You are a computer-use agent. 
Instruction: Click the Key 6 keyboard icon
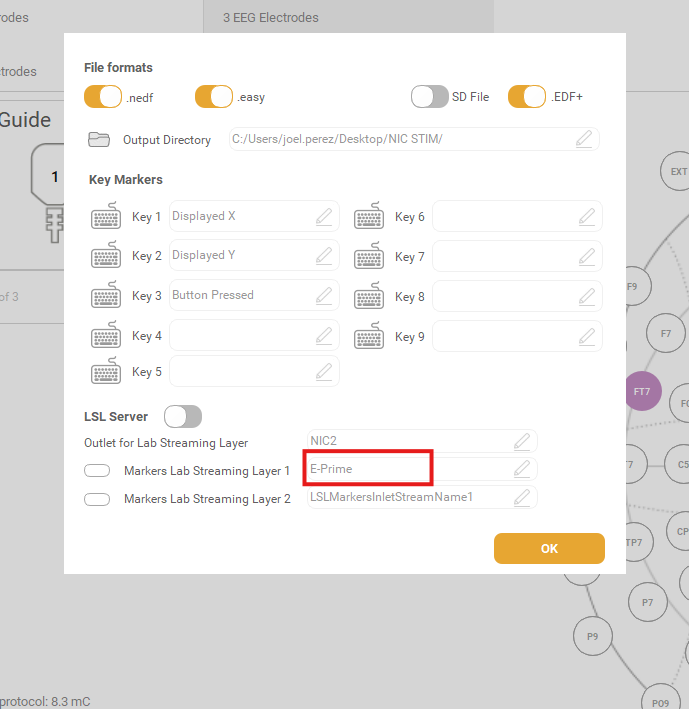(x=369, y=216)
